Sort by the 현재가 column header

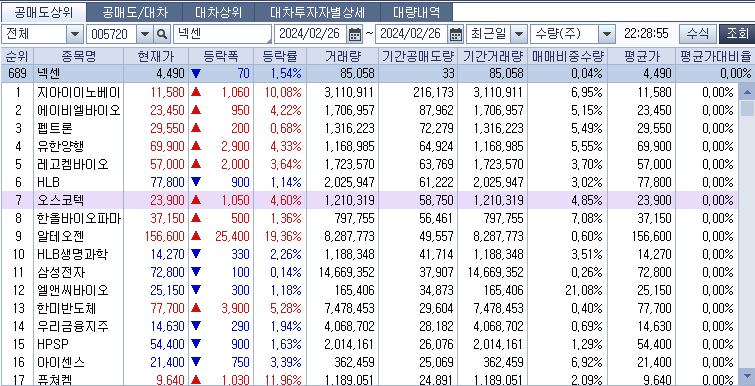tap(156, 56)
